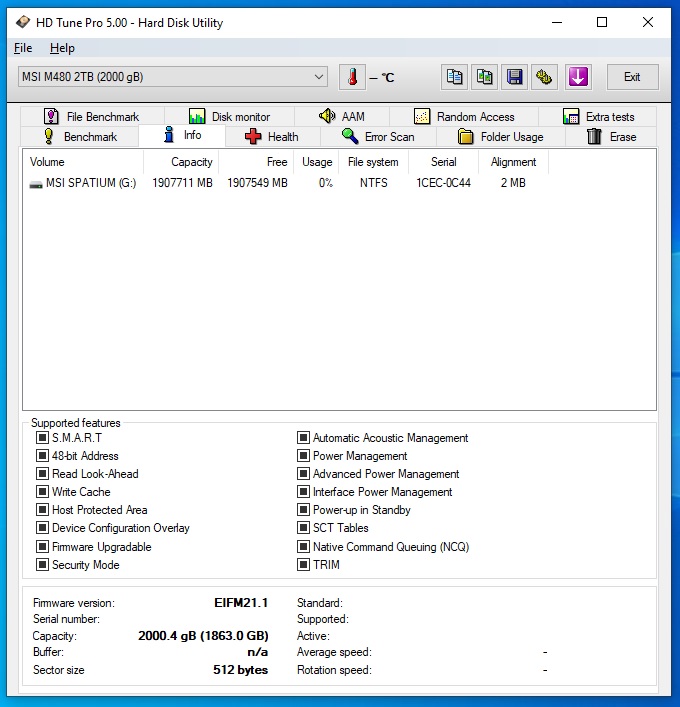This screenshot has height=707, width=680.
Task: Toggle the TRIM checkbox
Action: coord(304,565)
